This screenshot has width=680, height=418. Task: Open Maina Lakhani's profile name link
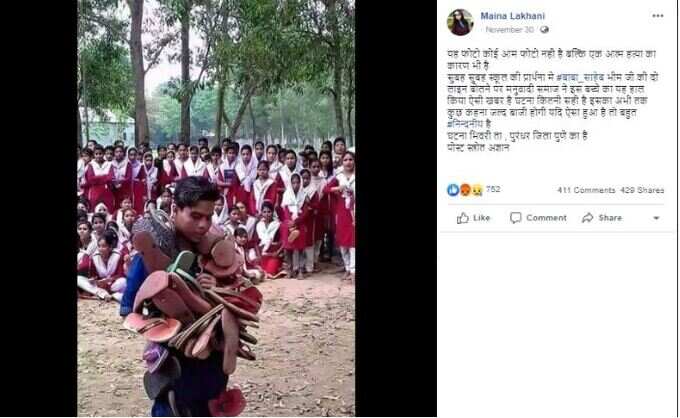click(x=512, y=16)
